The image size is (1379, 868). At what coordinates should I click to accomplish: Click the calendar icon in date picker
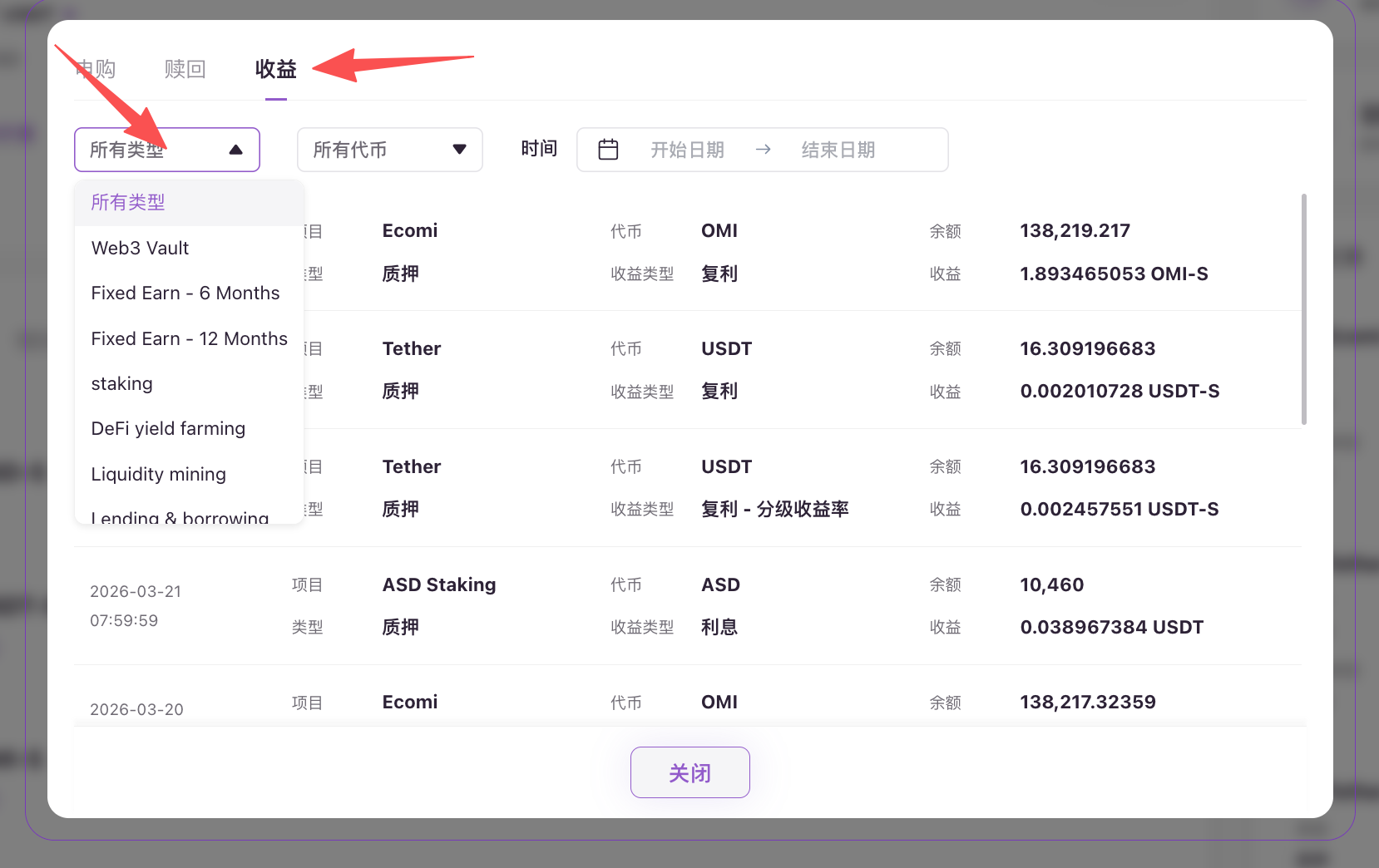point(608,150)
